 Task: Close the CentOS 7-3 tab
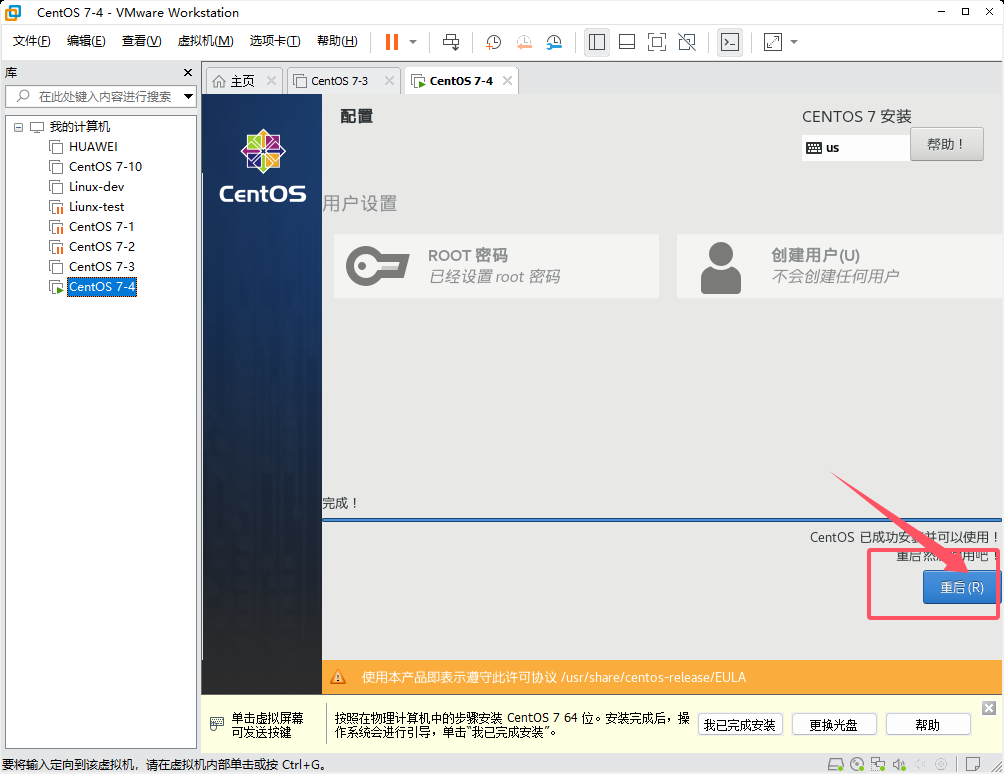[389, 81]
